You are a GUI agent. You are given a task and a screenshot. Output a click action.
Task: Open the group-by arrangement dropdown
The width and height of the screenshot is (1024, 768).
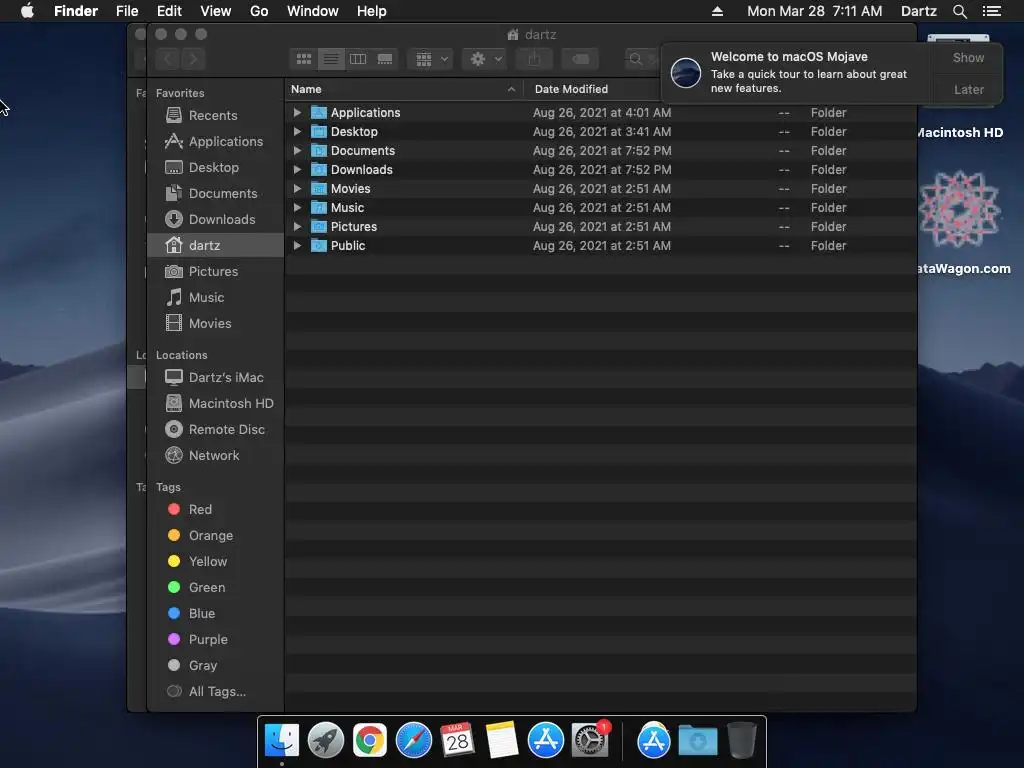(x=430, y=59)
